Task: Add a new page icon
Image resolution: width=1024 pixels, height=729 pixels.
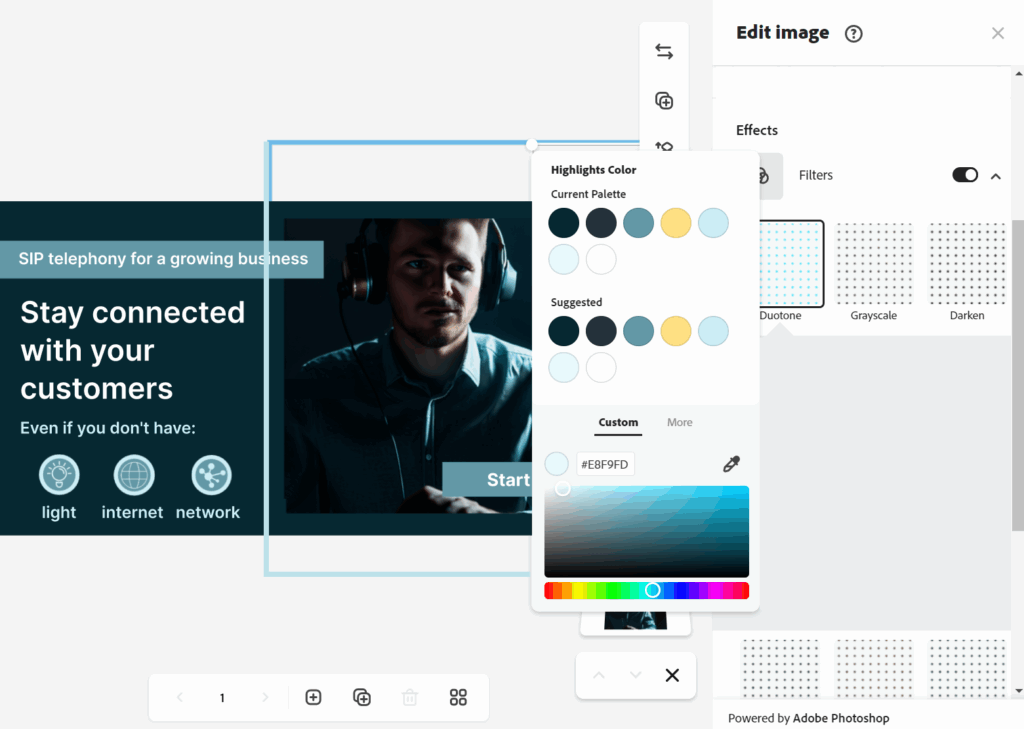Action: click(313, 697)
